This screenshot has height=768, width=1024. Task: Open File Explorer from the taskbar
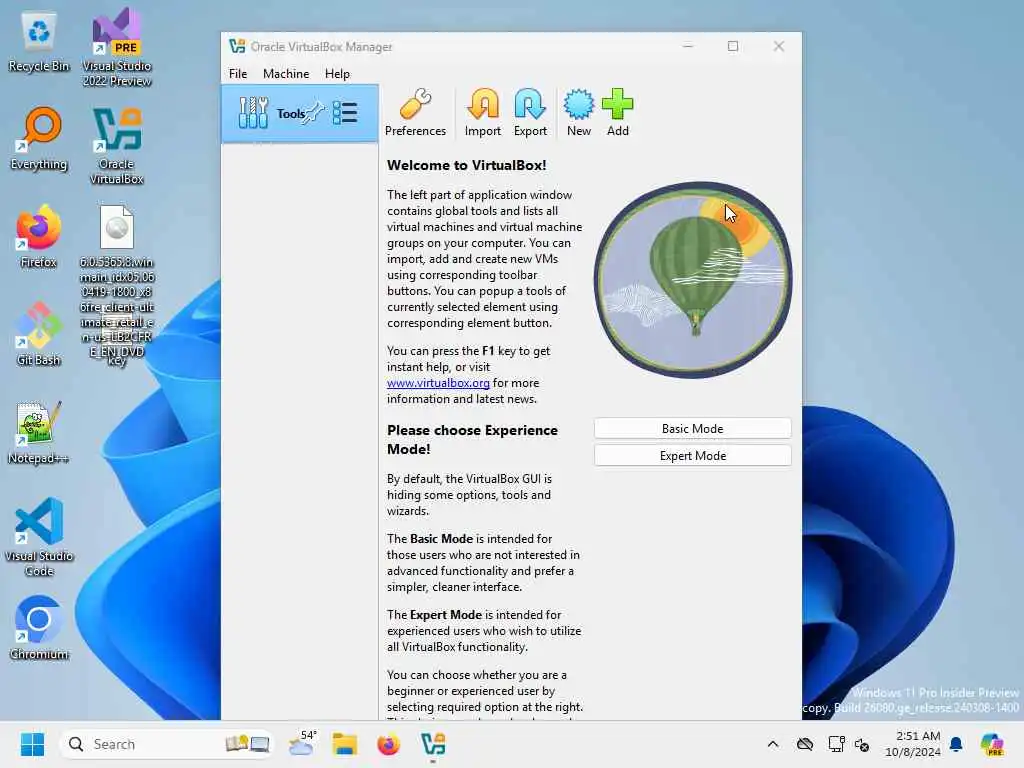pyautogui.click(x=345, y=744)
